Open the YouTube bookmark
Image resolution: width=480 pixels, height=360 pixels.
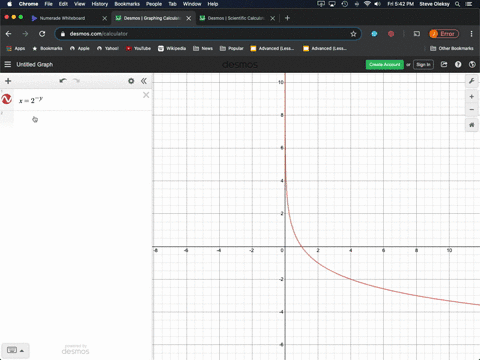[x=138, y=48]
